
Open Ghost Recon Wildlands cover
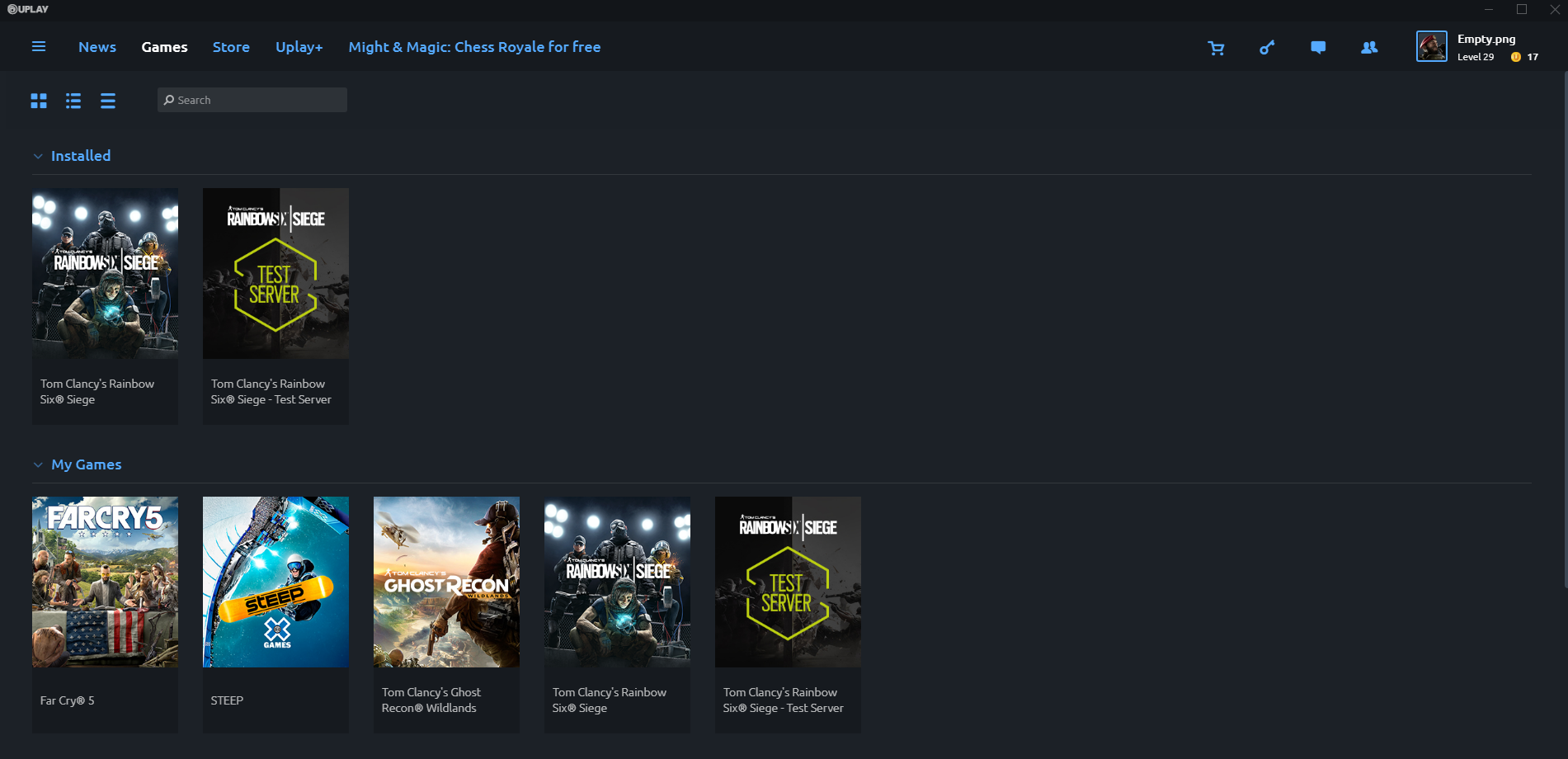(x=446, y=582)
